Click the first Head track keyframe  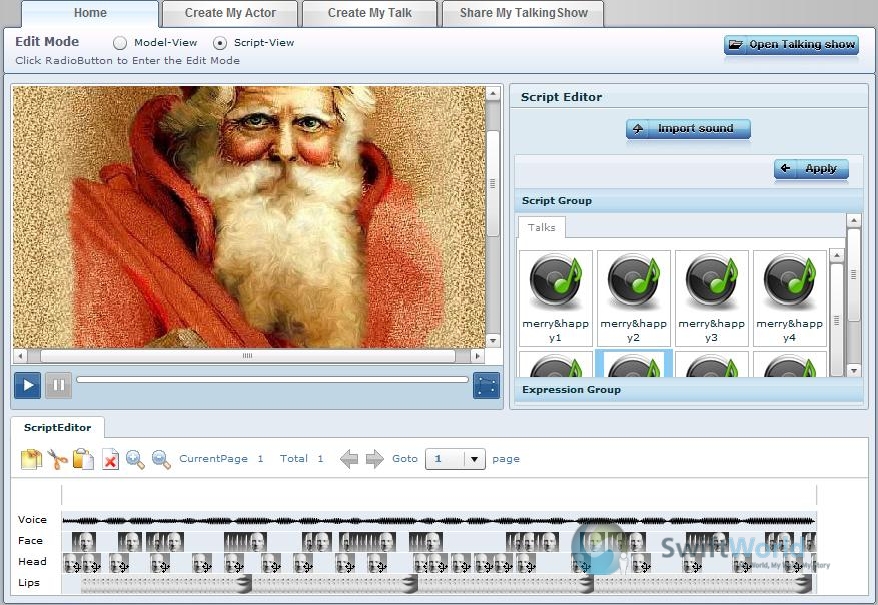72,563
